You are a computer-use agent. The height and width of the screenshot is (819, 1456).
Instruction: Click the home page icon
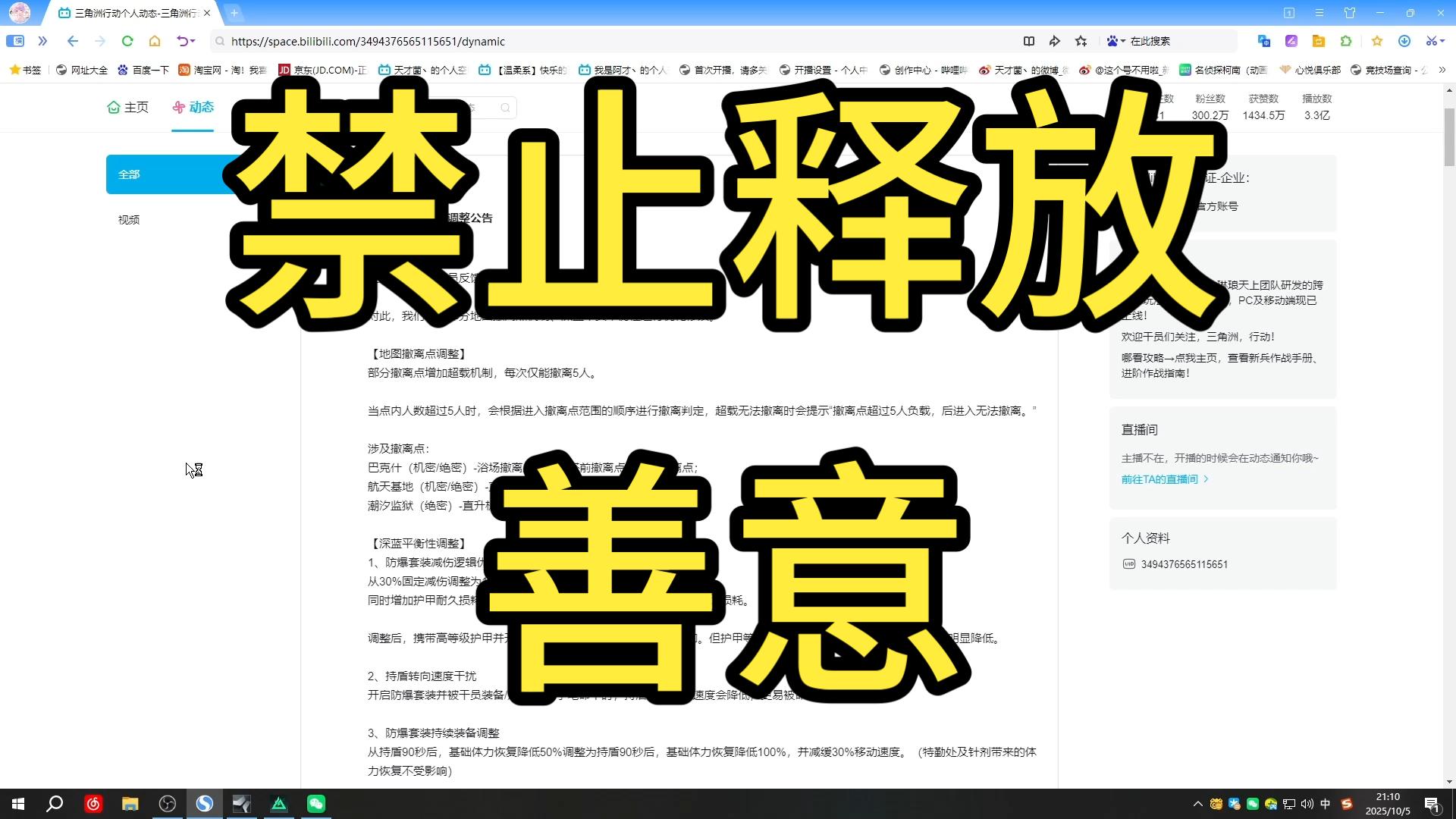155,41
